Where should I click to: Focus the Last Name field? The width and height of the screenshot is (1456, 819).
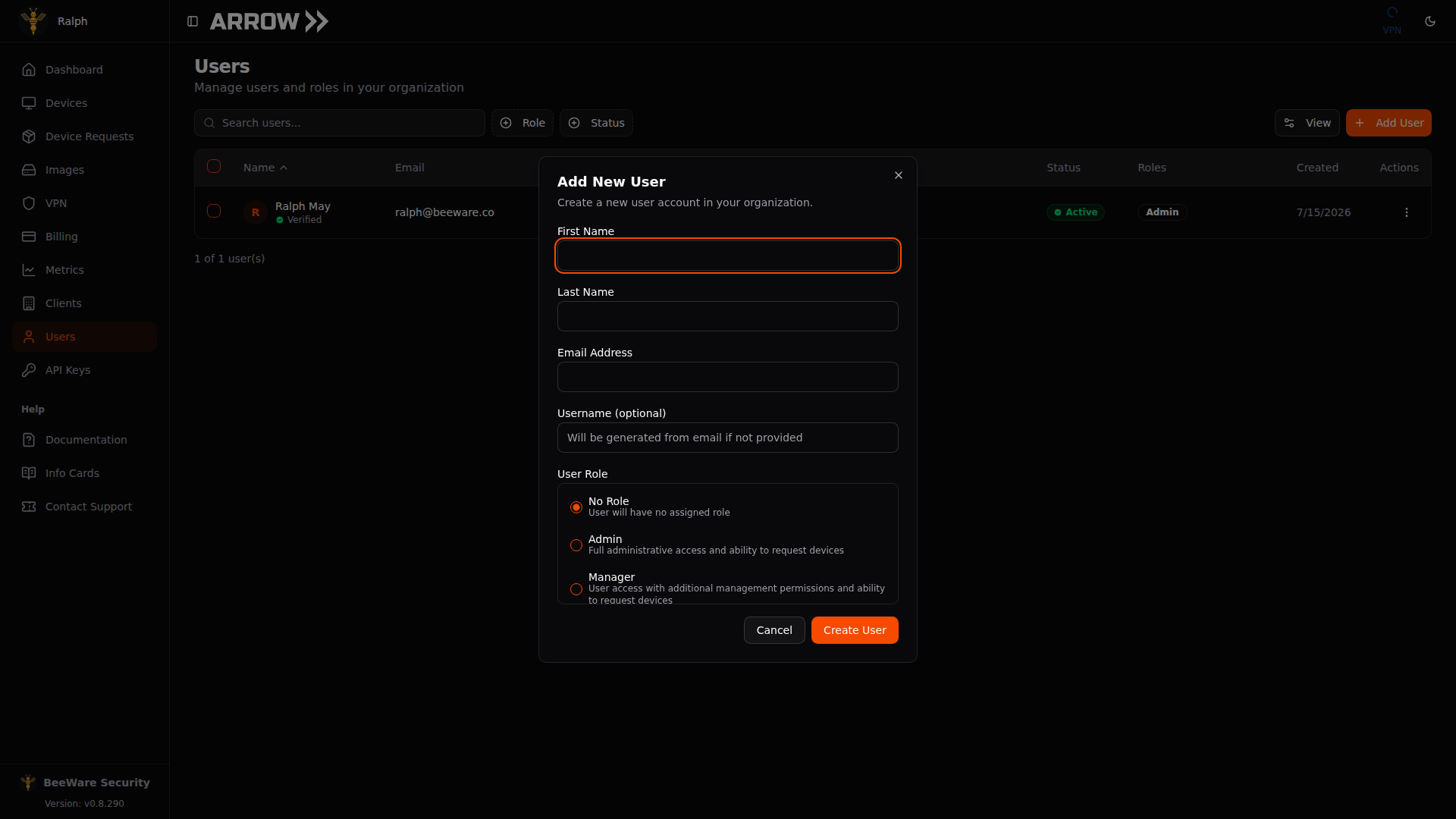pos(728,316)
